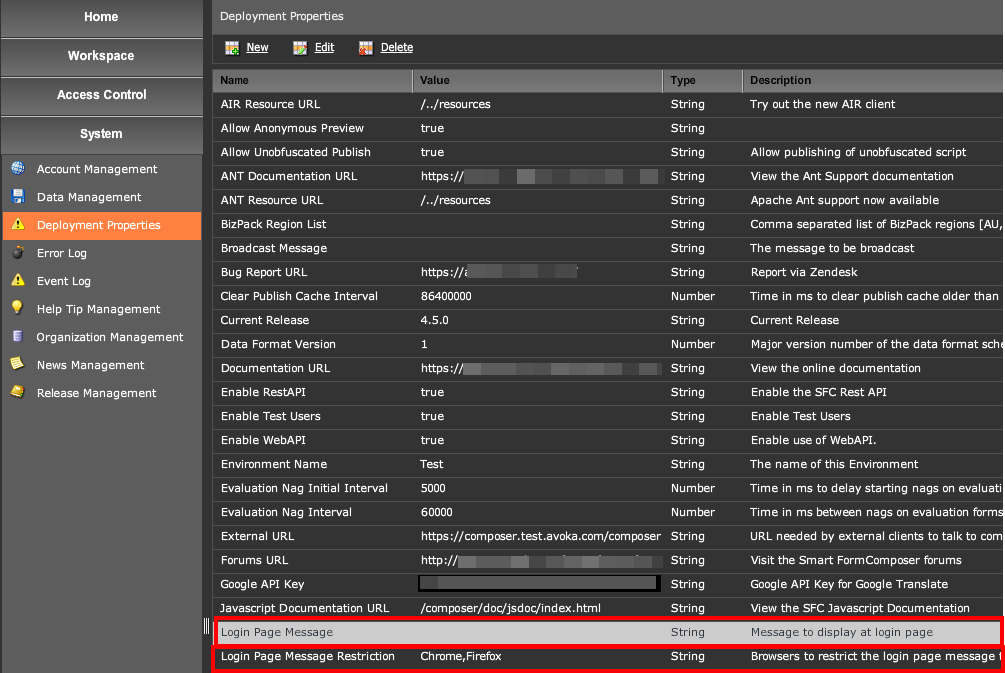Image resolution: width=1005 pixels, height=673 pixels.
Task: Select Evaluation Nag Interval row
Action: 608,512
